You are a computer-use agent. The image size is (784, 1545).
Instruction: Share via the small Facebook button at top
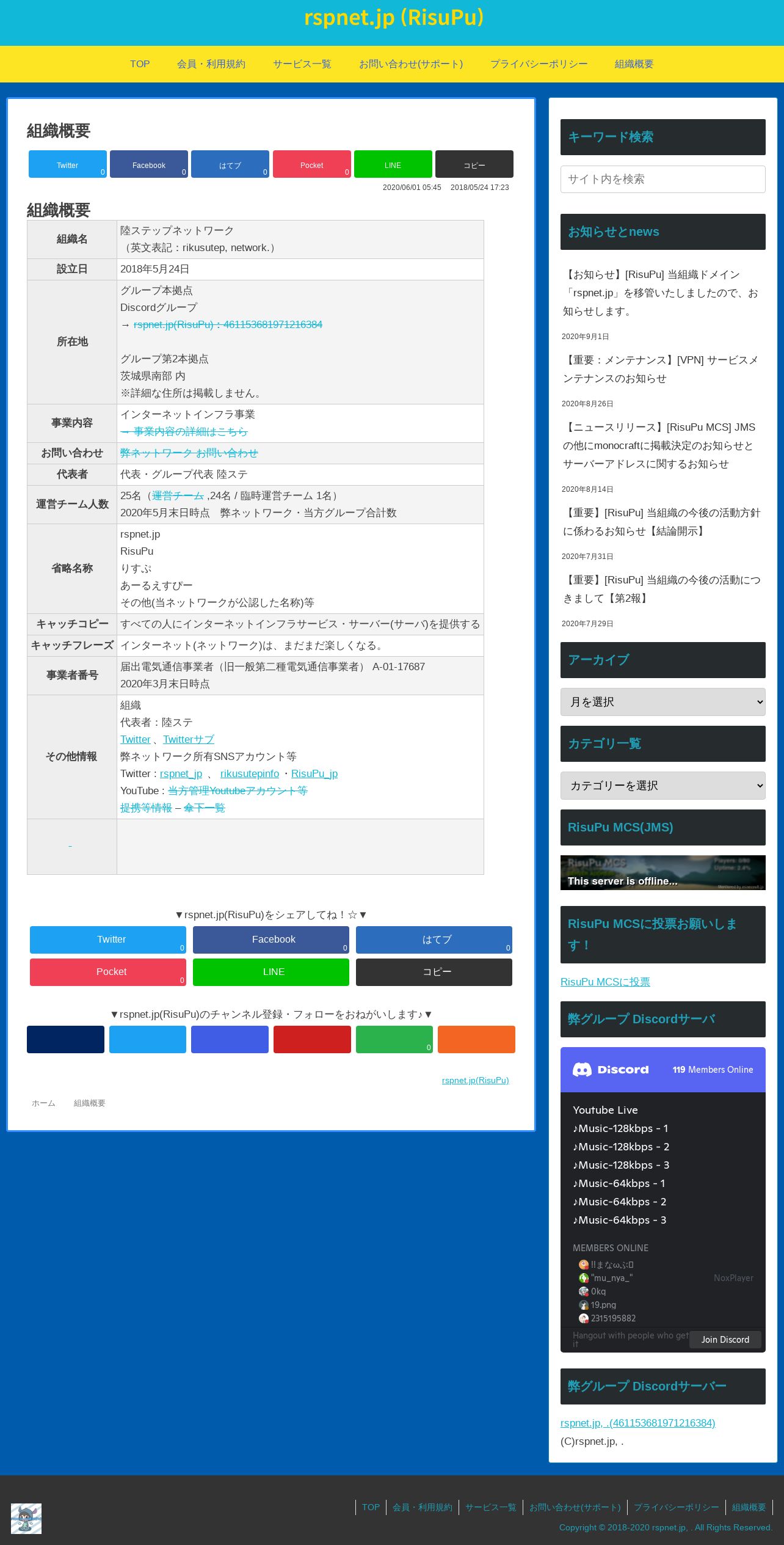[149, 164]
